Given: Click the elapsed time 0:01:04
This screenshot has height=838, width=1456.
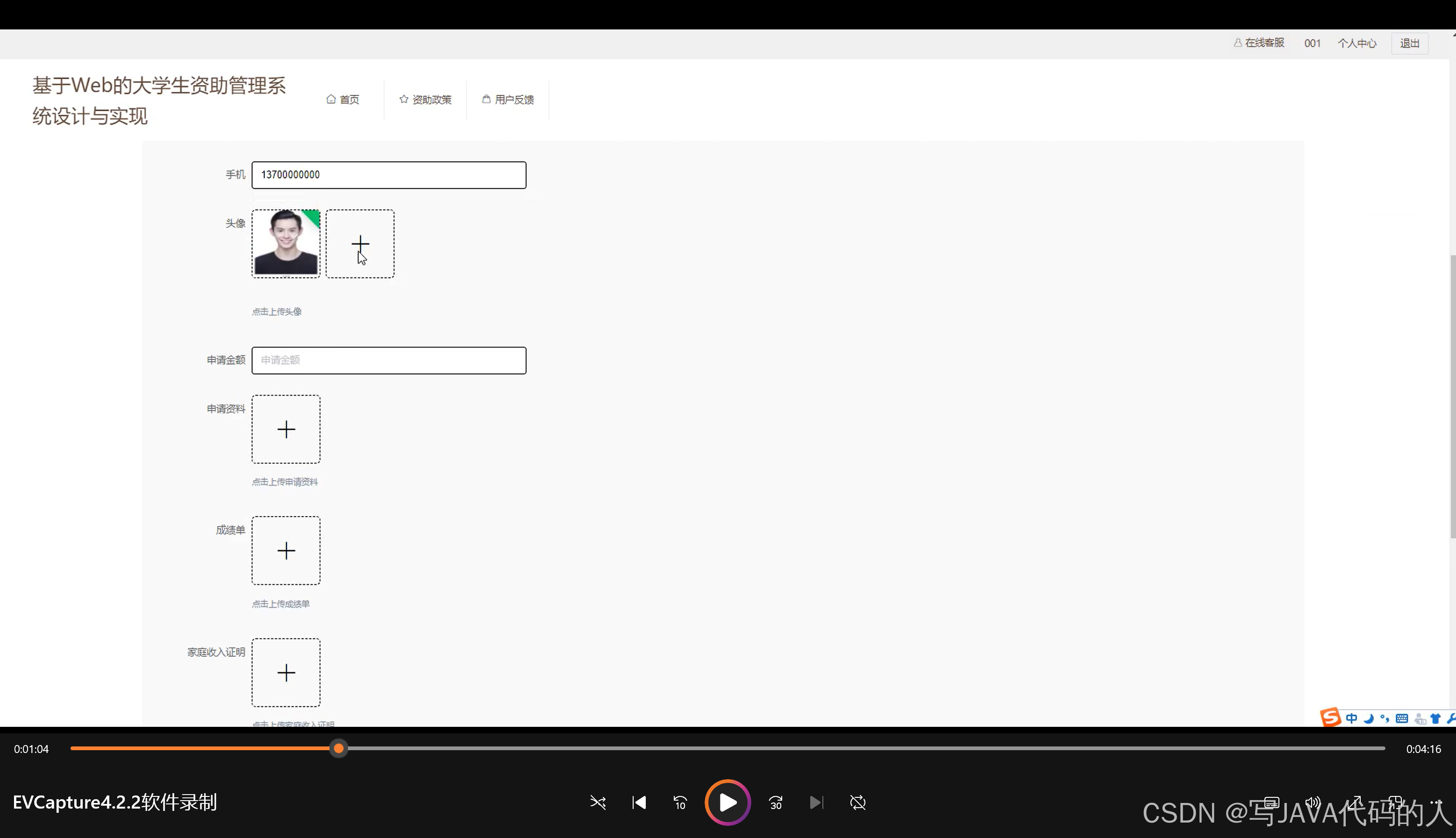Looking at the screenshot, I should click(32, 749).
